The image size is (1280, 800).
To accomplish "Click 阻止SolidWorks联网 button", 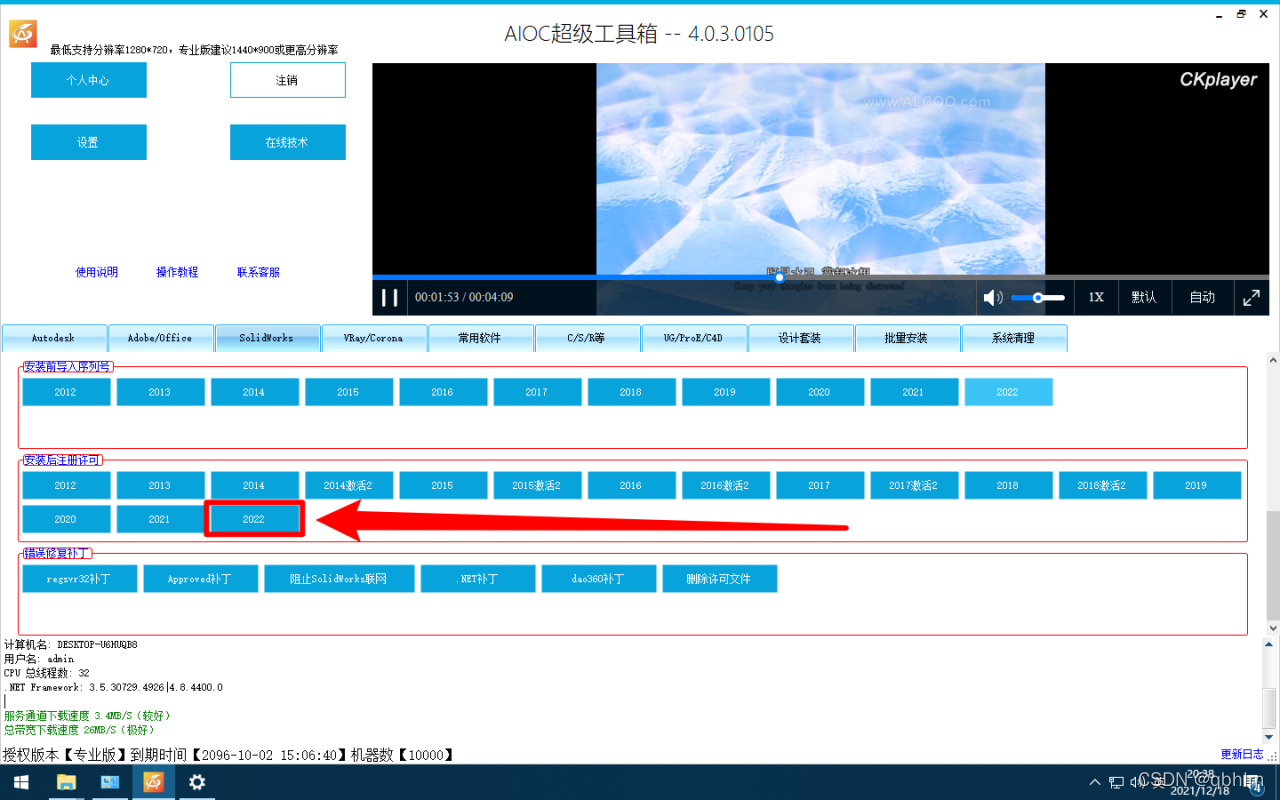I will click(339, 579).
